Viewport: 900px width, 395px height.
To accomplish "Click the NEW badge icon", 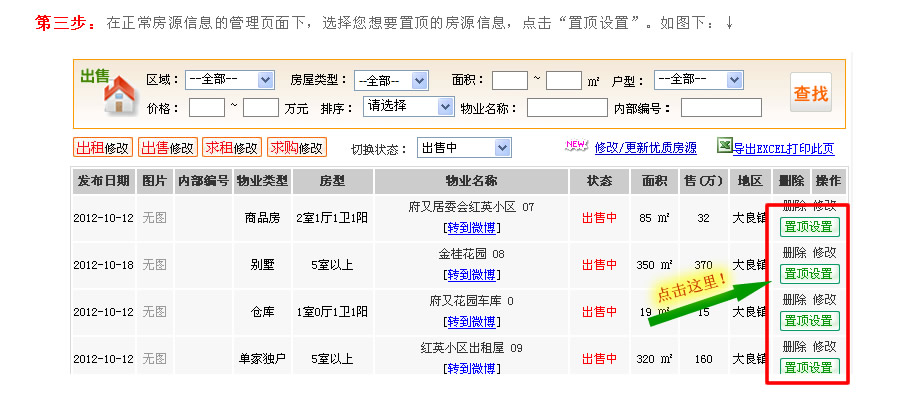I will point(577,146).
